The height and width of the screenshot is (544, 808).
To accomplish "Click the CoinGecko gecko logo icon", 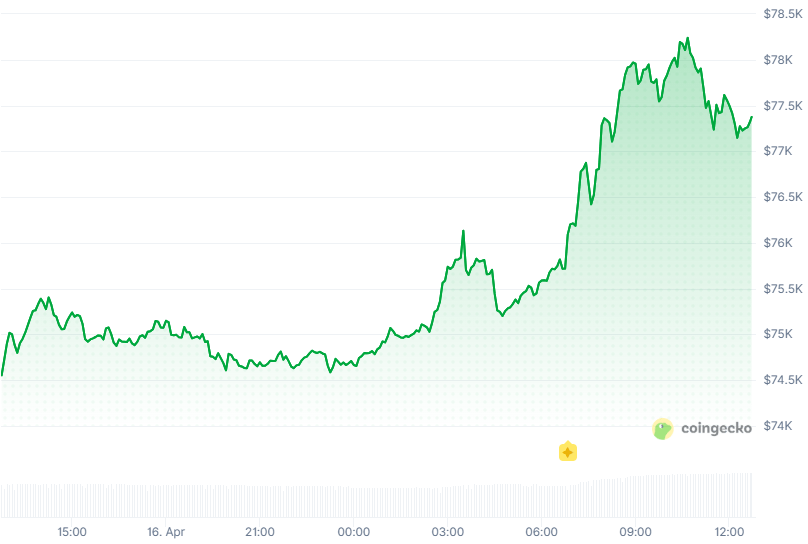I will tap(662, 429).
